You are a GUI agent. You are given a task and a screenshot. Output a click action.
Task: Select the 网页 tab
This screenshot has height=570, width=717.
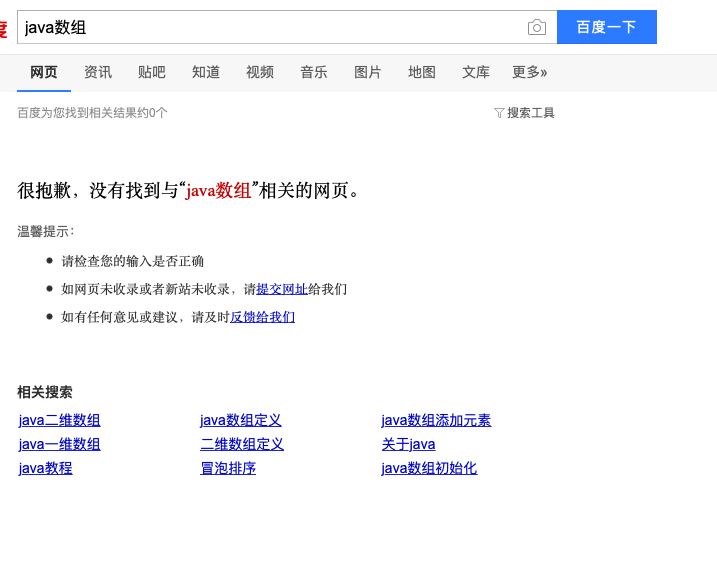44,72
